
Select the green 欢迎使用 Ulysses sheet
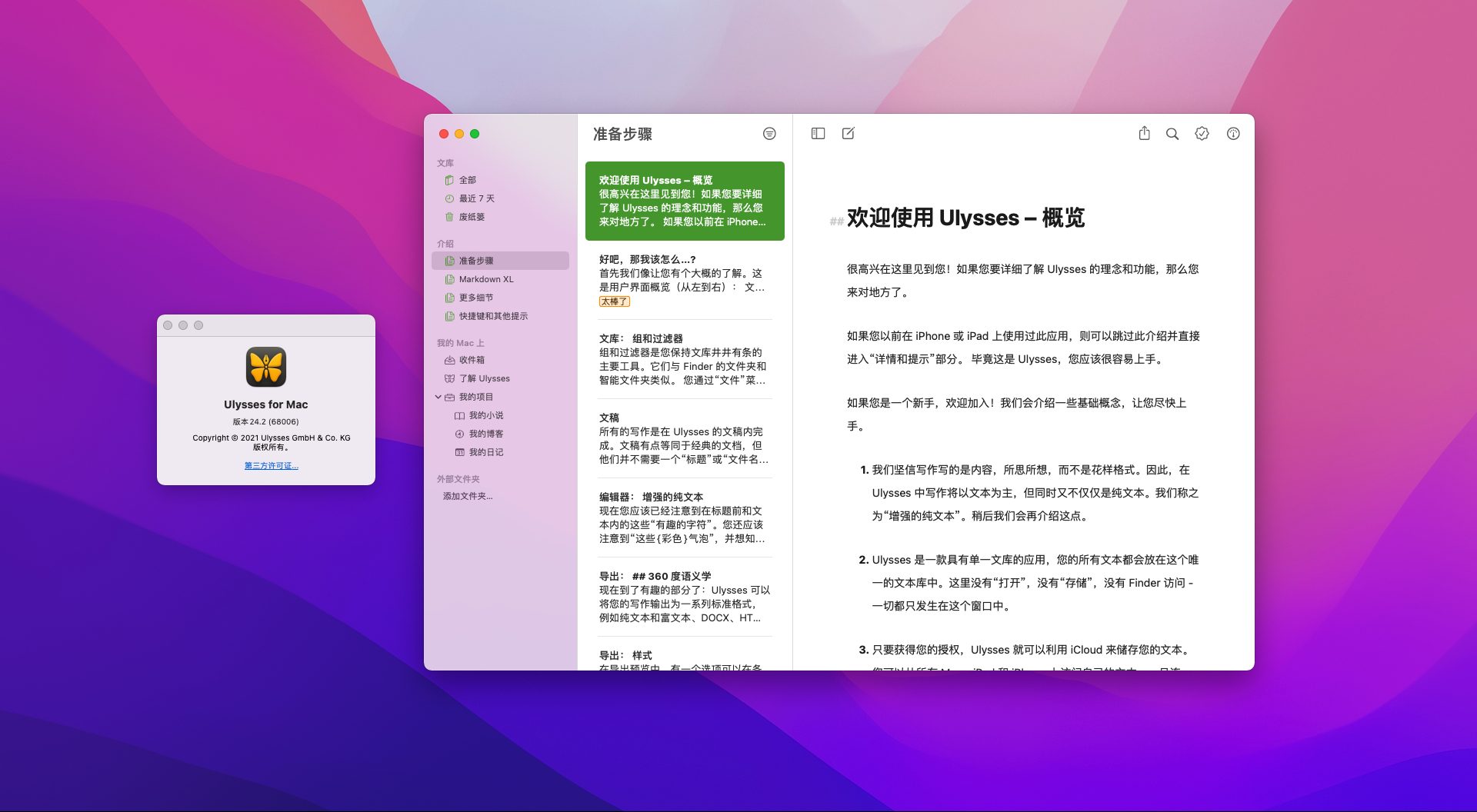click(685, 200)
